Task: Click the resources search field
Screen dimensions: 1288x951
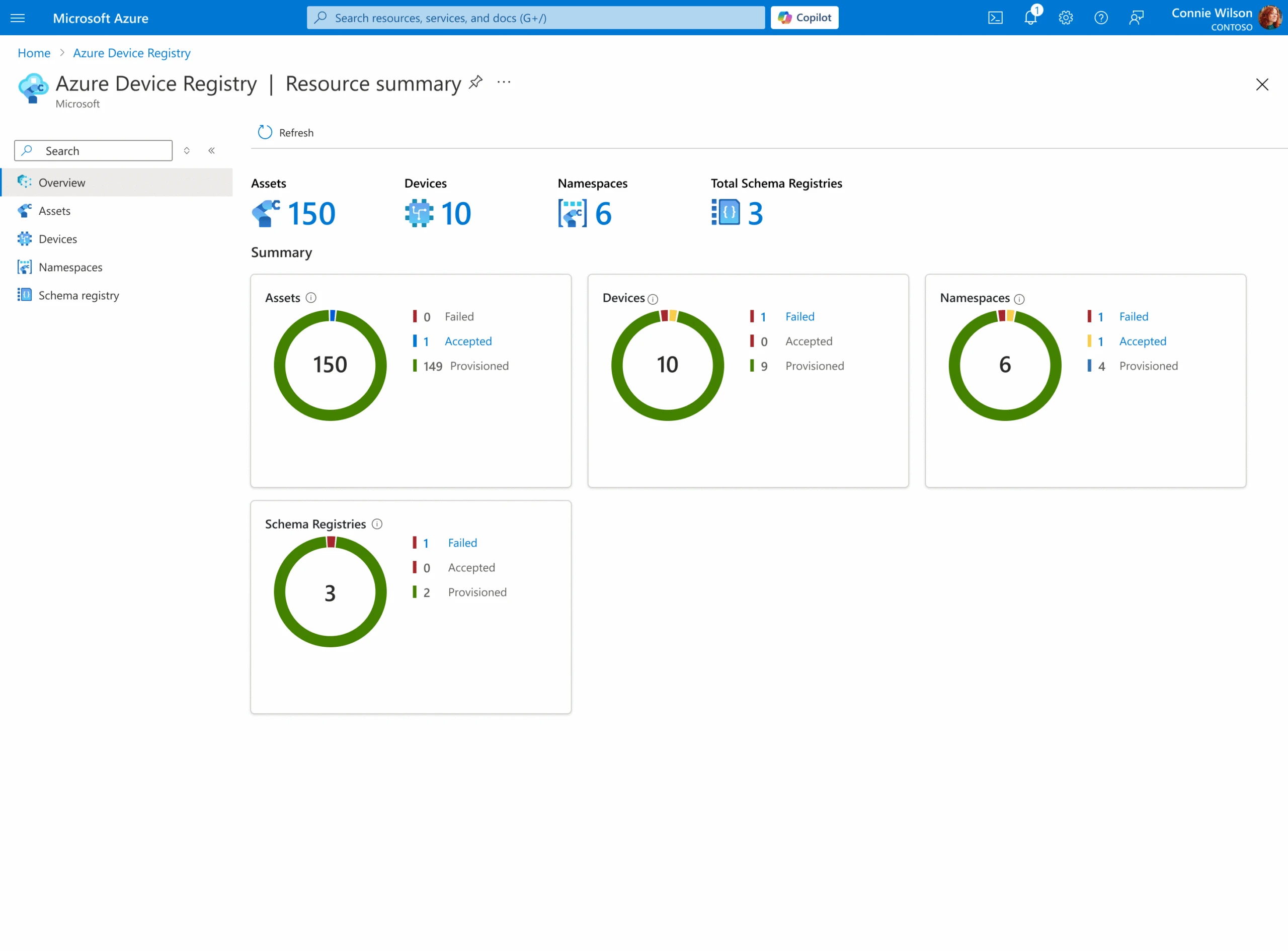Action: 534,17
